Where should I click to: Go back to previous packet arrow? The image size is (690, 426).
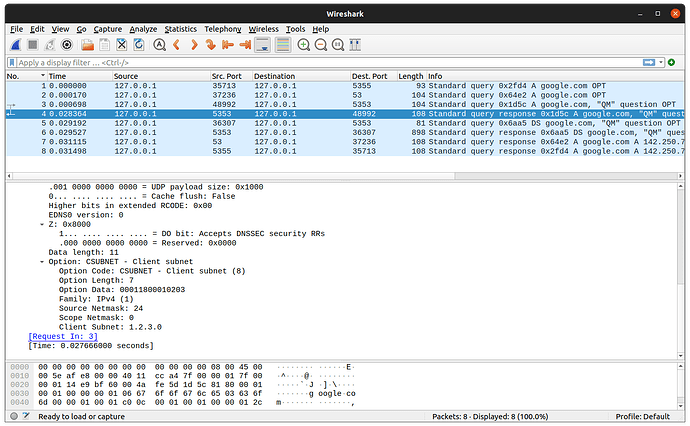point(176,45)
